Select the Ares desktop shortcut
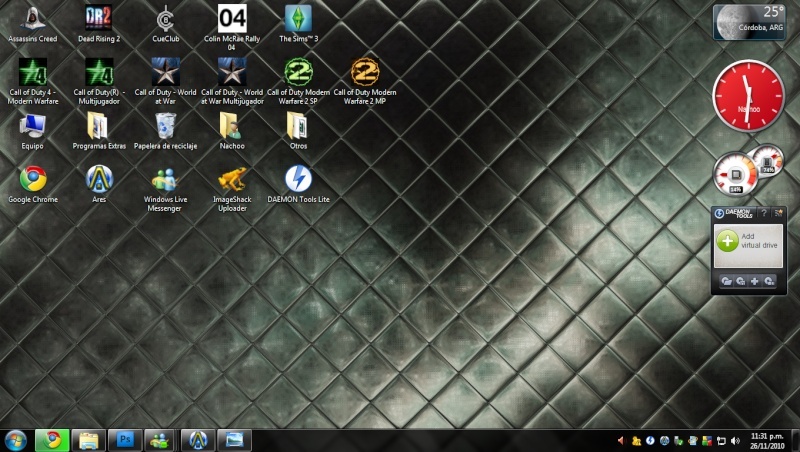The width and height of the screenshot is (800, 452). click(99, 185)
